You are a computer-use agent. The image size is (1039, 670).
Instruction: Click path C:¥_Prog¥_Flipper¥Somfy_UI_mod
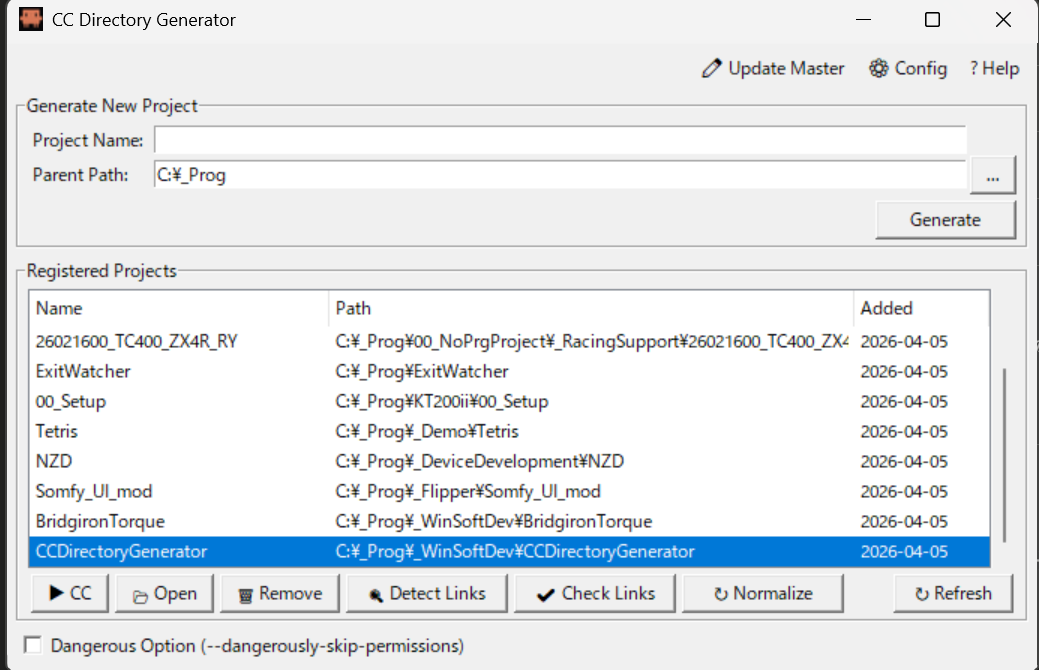(468, 491)
